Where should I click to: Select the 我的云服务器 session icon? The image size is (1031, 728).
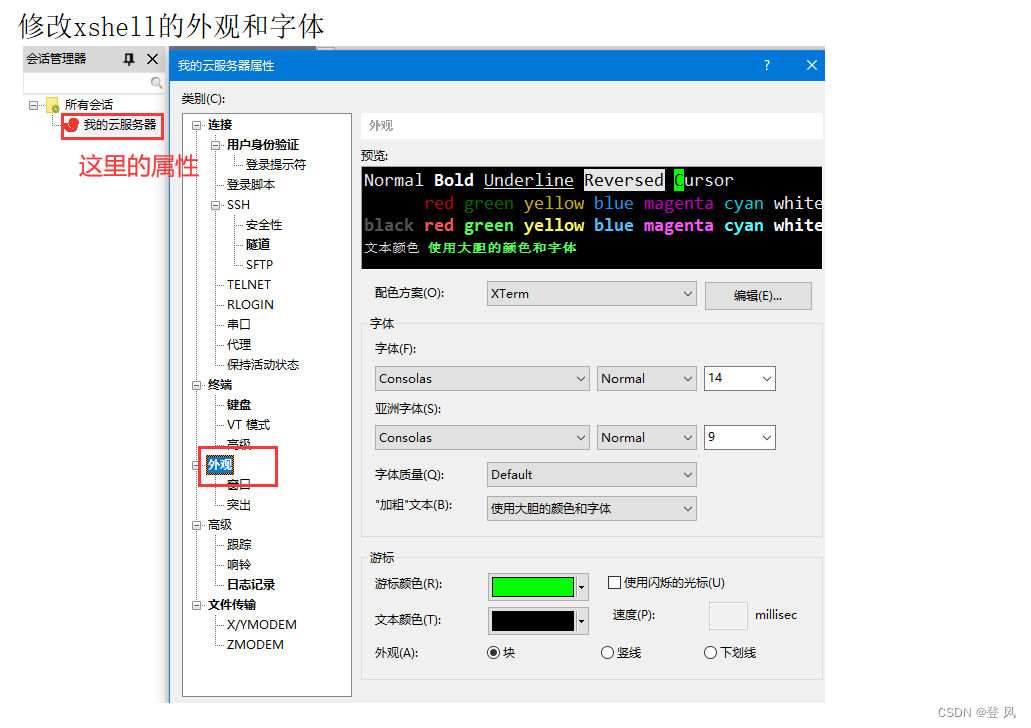[72, 124]
